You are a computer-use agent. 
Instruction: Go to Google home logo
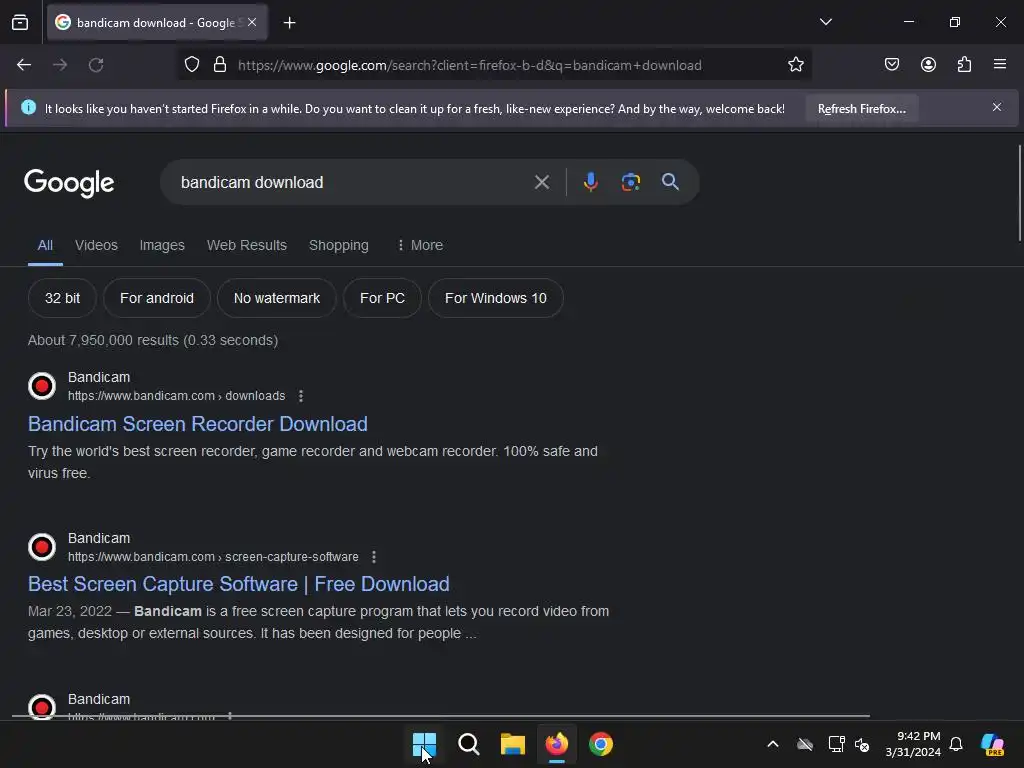pos(69,183)
